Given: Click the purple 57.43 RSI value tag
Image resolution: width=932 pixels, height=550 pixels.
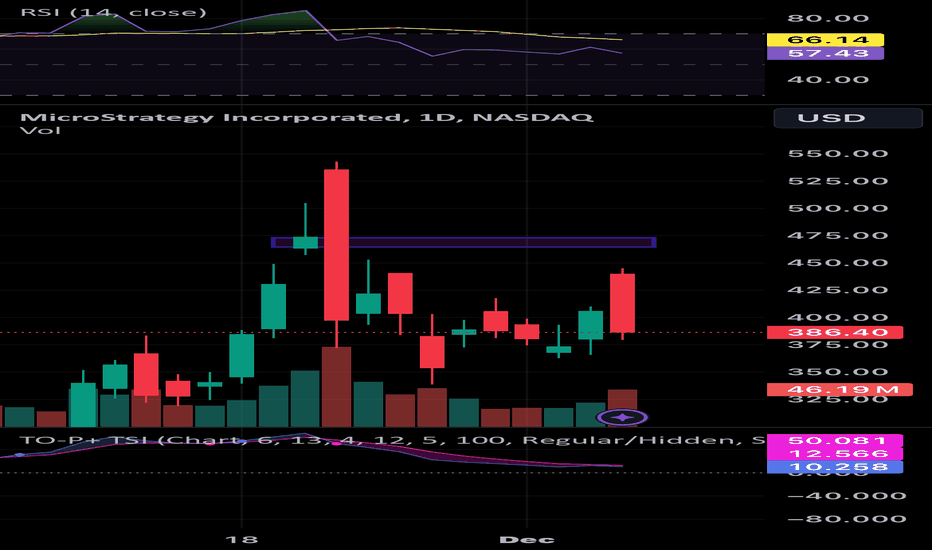Looking at the screenshot, I should [825, 54].
